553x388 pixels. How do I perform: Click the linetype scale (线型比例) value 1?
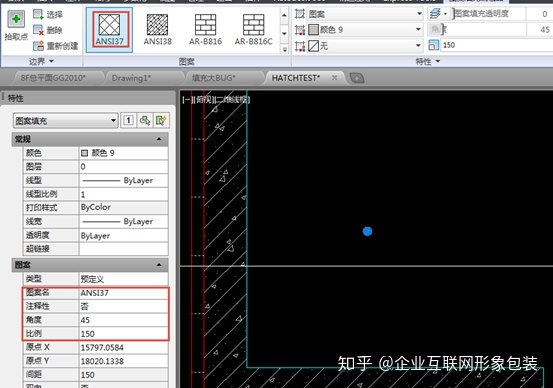coord(123,194)
